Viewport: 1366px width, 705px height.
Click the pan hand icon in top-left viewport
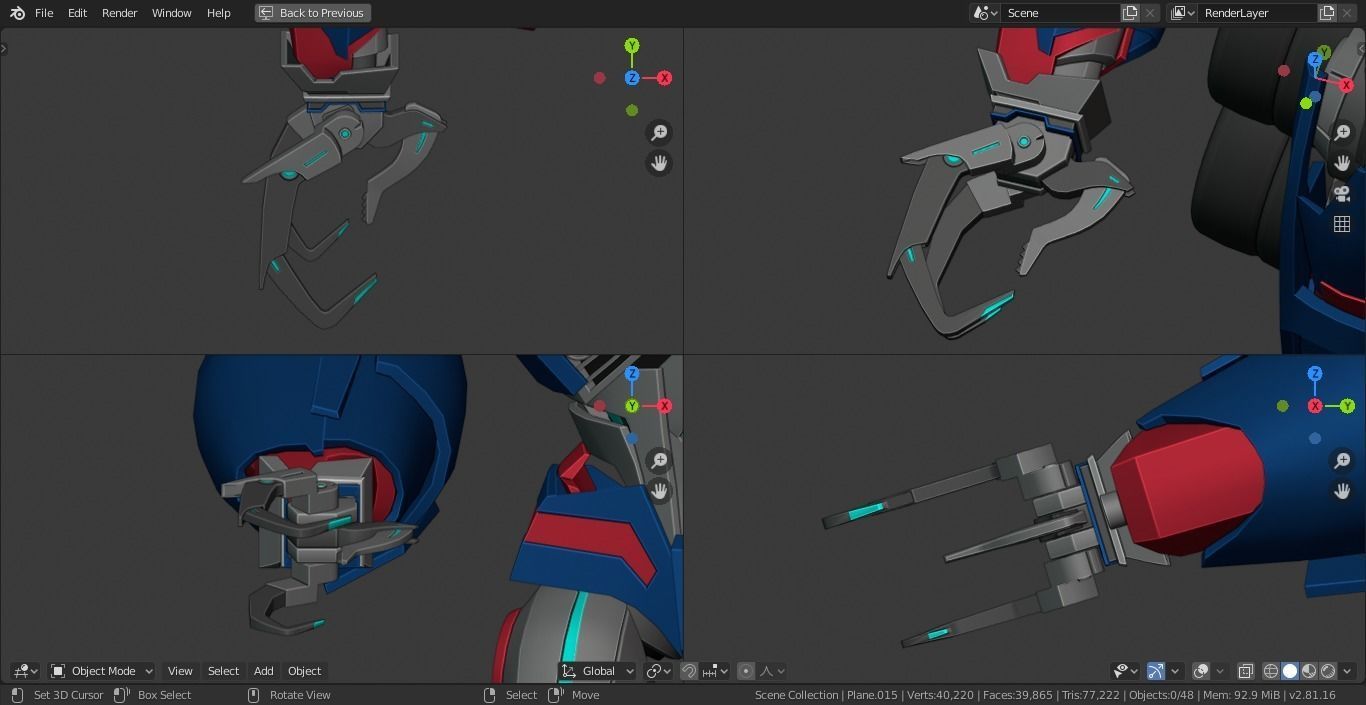pos(659,163)
